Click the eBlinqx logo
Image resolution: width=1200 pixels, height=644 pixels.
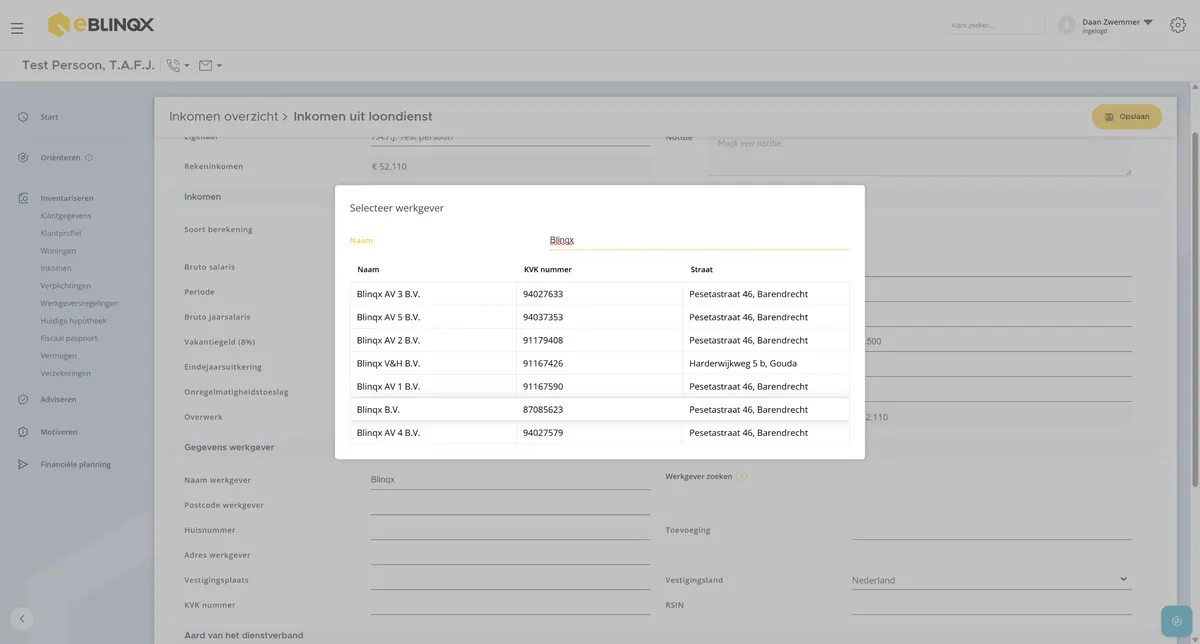click(x=101, y=24)
